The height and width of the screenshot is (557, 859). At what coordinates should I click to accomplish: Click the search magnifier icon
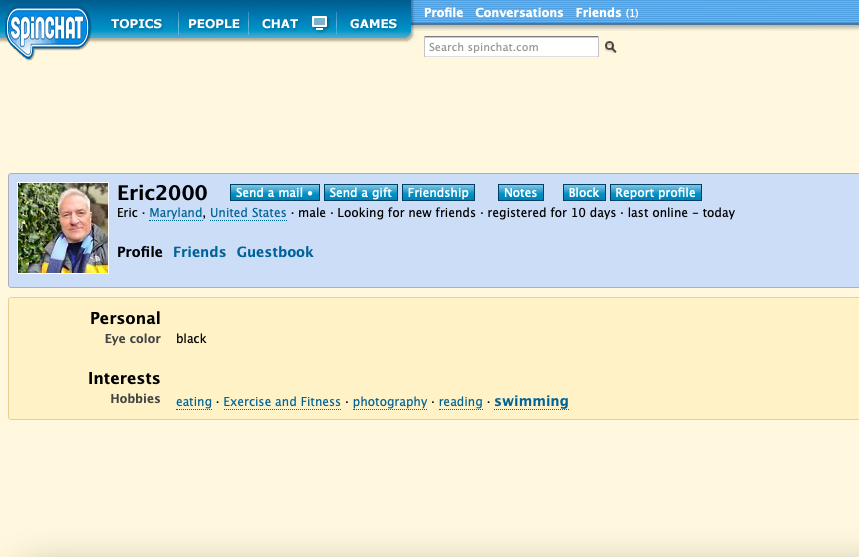(610, 47)
